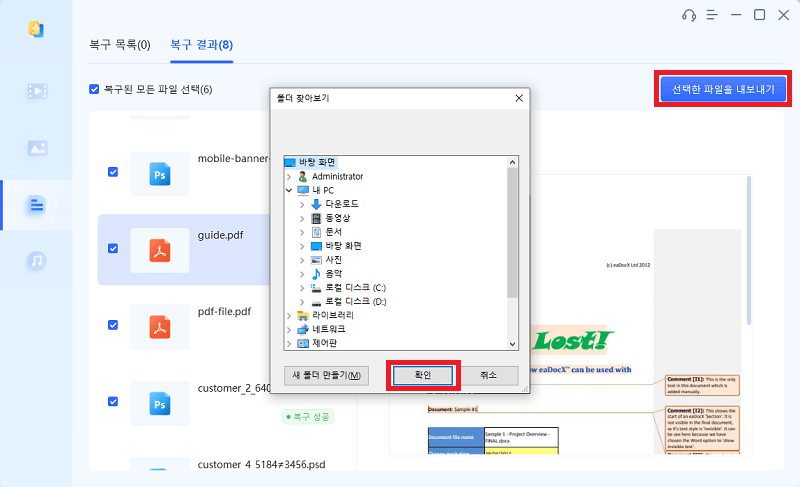The width and height of the screenshot is (800, 487).
Task: Switch to 복구 결과(8) tab
Action: click(x=202, y=45)
